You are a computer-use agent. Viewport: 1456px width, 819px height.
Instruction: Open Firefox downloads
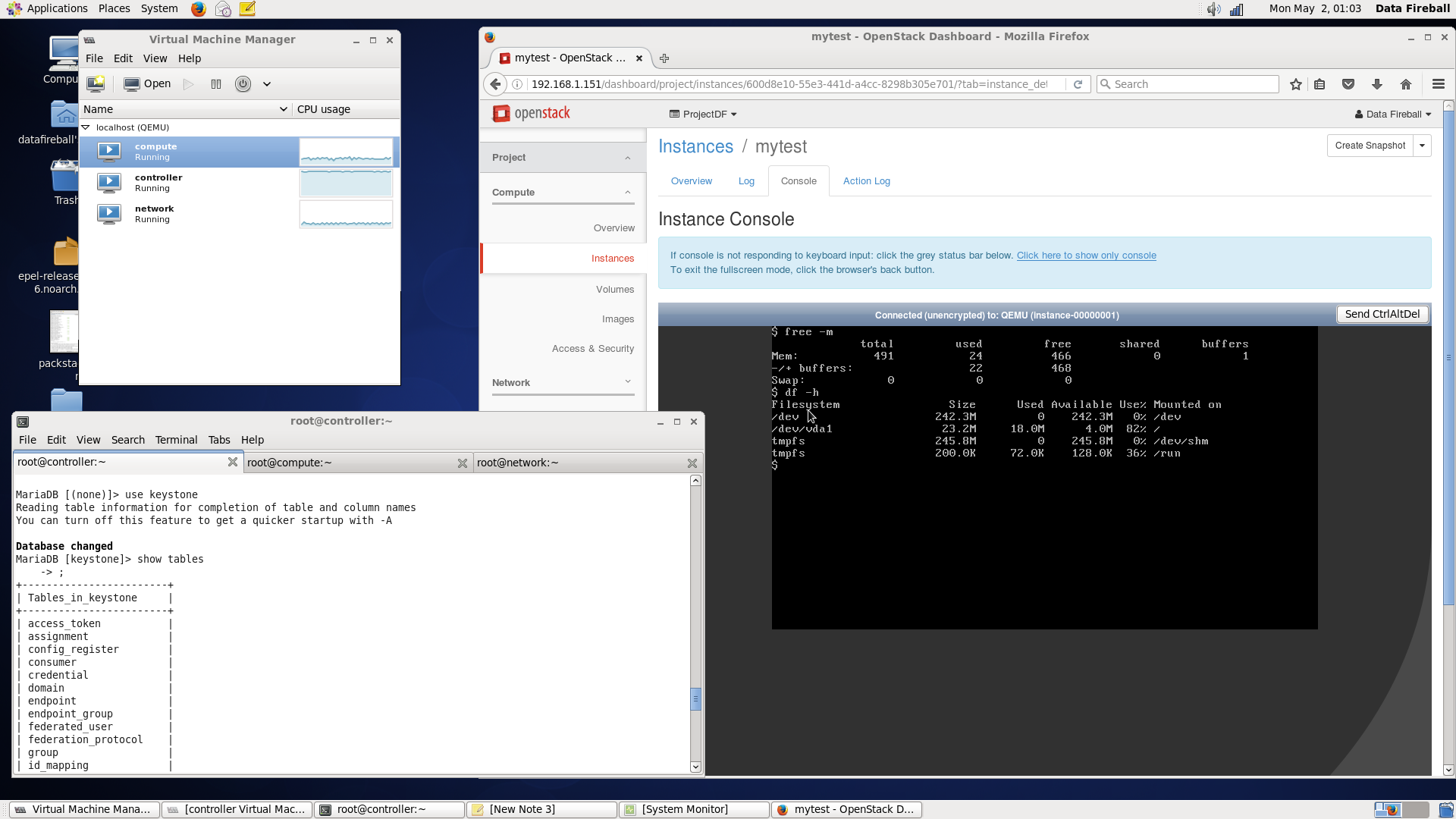coord(1377,84)
